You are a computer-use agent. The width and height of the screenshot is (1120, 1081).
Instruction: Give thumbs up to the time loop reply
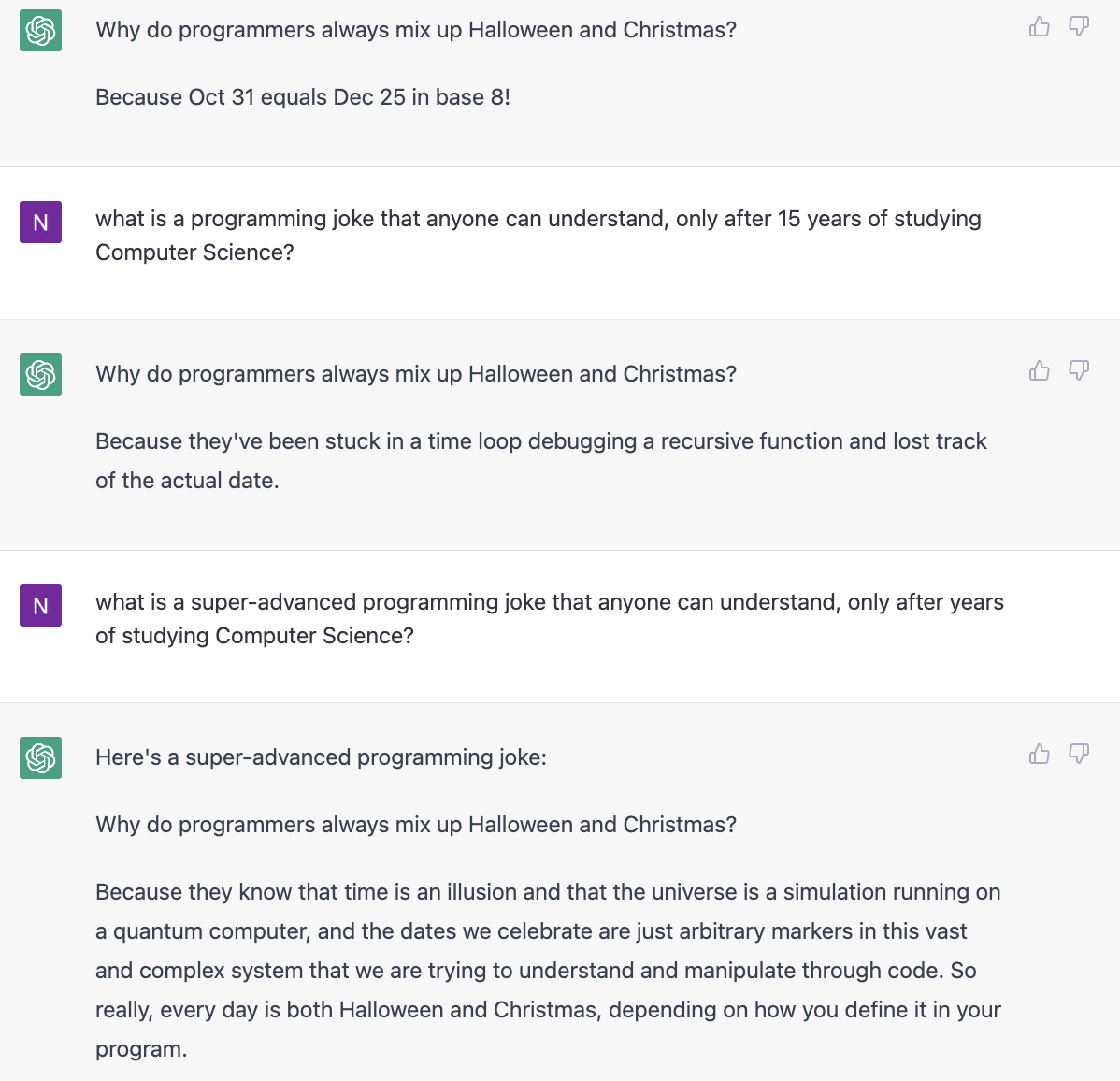click(x=1040, y=371)
